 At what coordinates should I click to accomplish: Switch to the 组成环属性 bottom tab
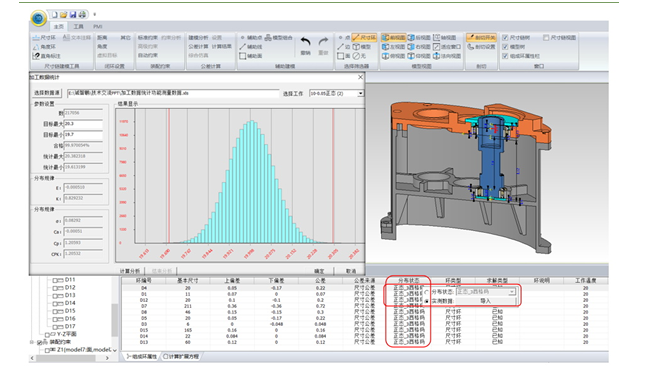pos(142,356)
